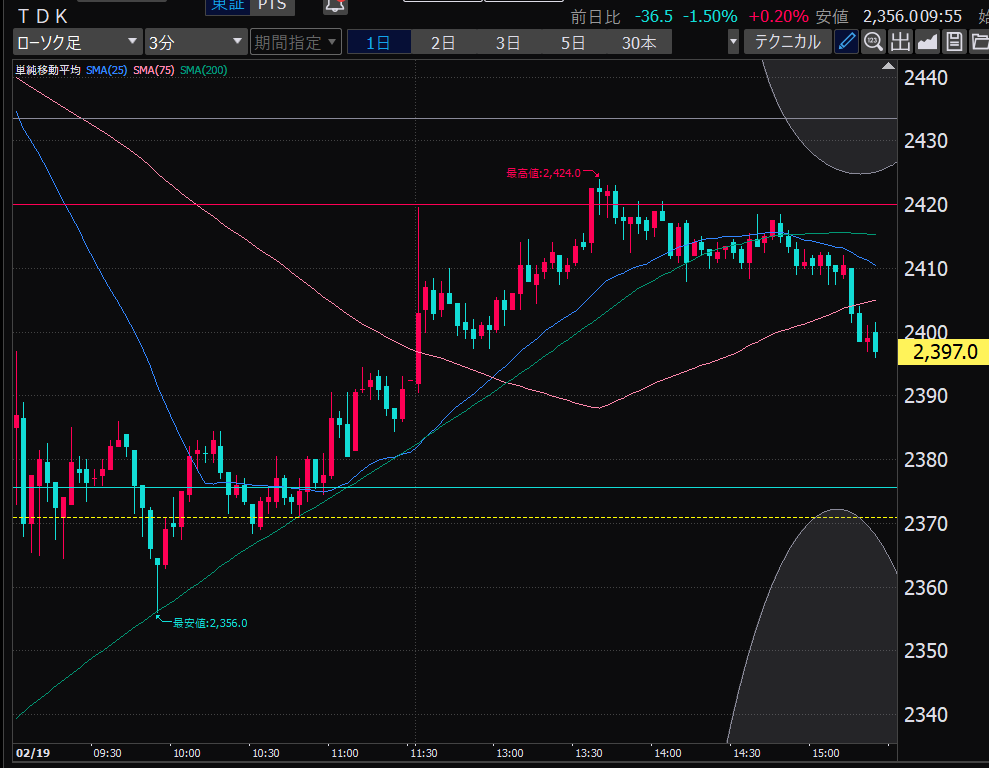Click the floppy disk save icon
989x768 pixels.
coord(954,42)
